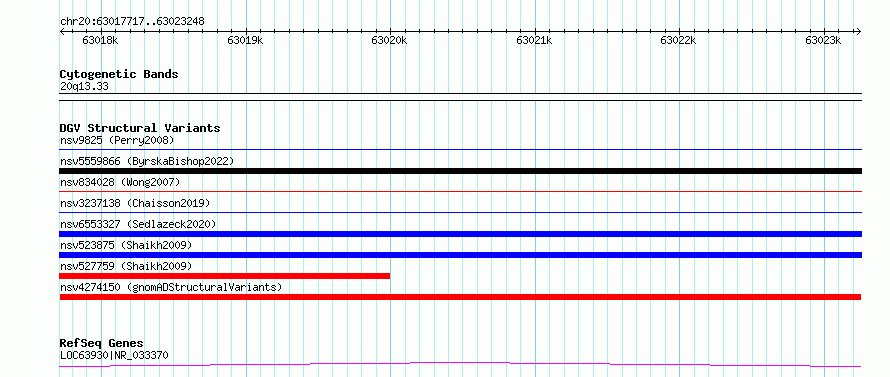Click the nsv4274150 (gnomADStructuralVariants) label
890x377 pixels.
171,287
